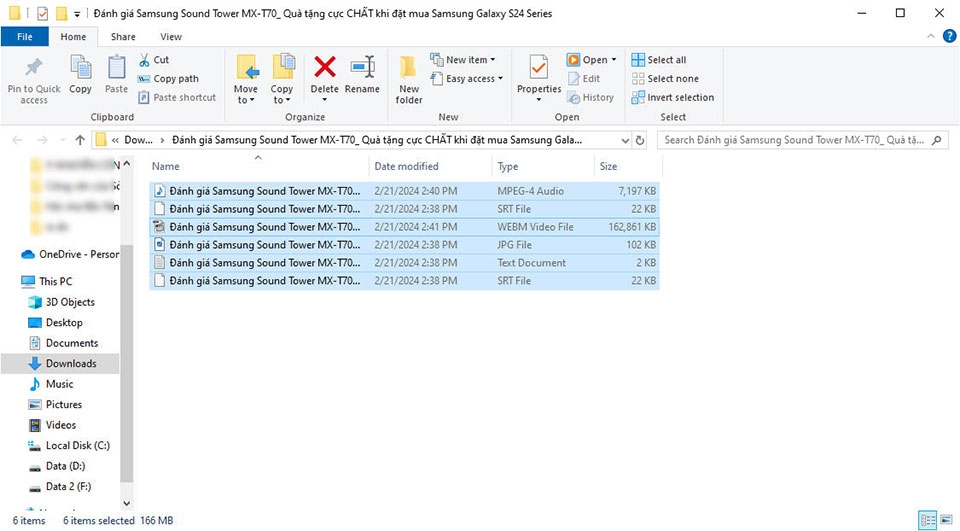Refresh the current folder view
Viewport: 960px width, 531px height.
[x=640, y=140]
